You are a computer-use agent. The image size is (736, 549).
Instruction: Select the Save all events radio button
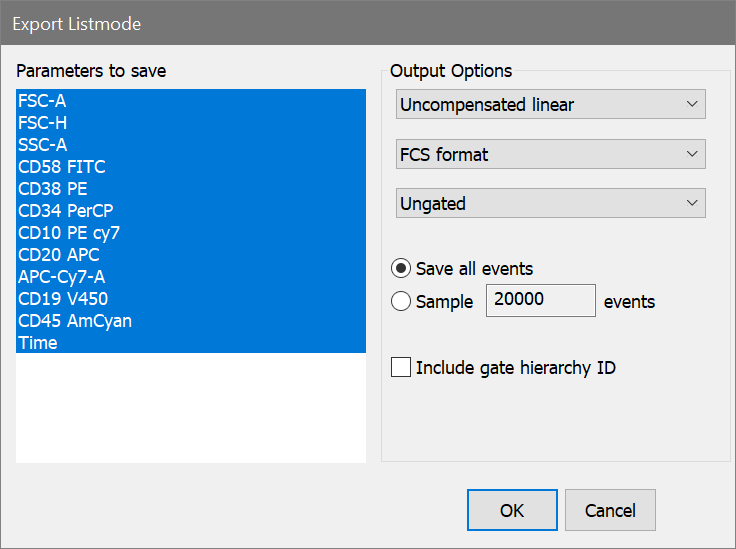401,269
